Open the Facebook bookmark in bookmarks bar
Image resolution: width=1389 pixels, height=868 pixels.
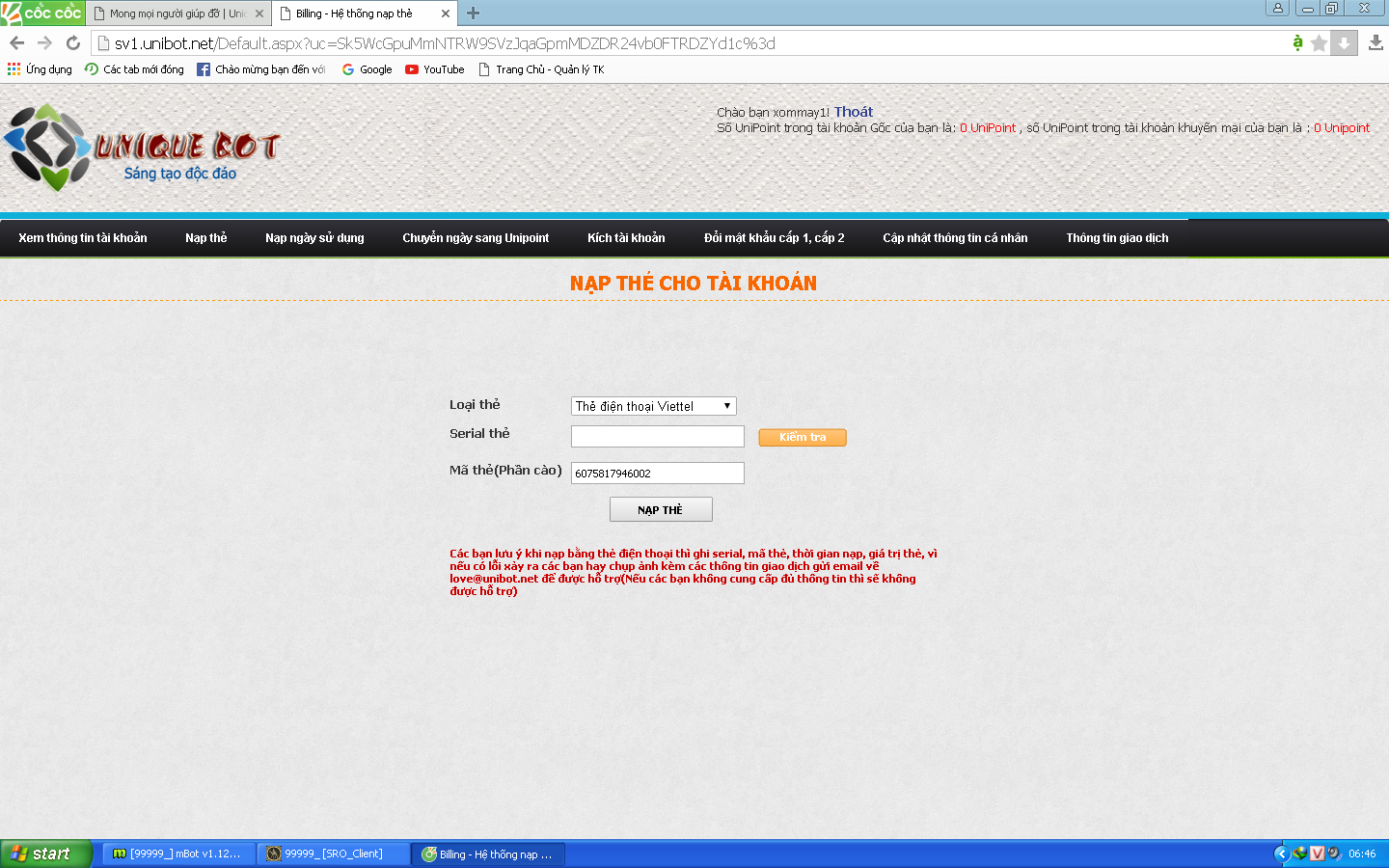pyautogui.click(x=261, y=69)
